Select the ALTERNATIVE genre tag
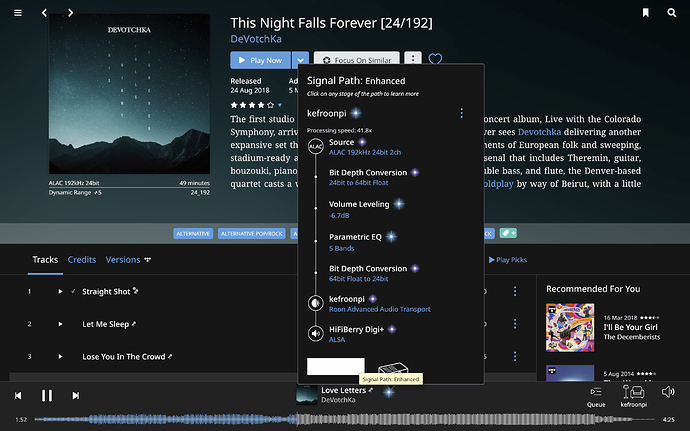The width and height of the screenshot is (690, 431). pos(193,233)
